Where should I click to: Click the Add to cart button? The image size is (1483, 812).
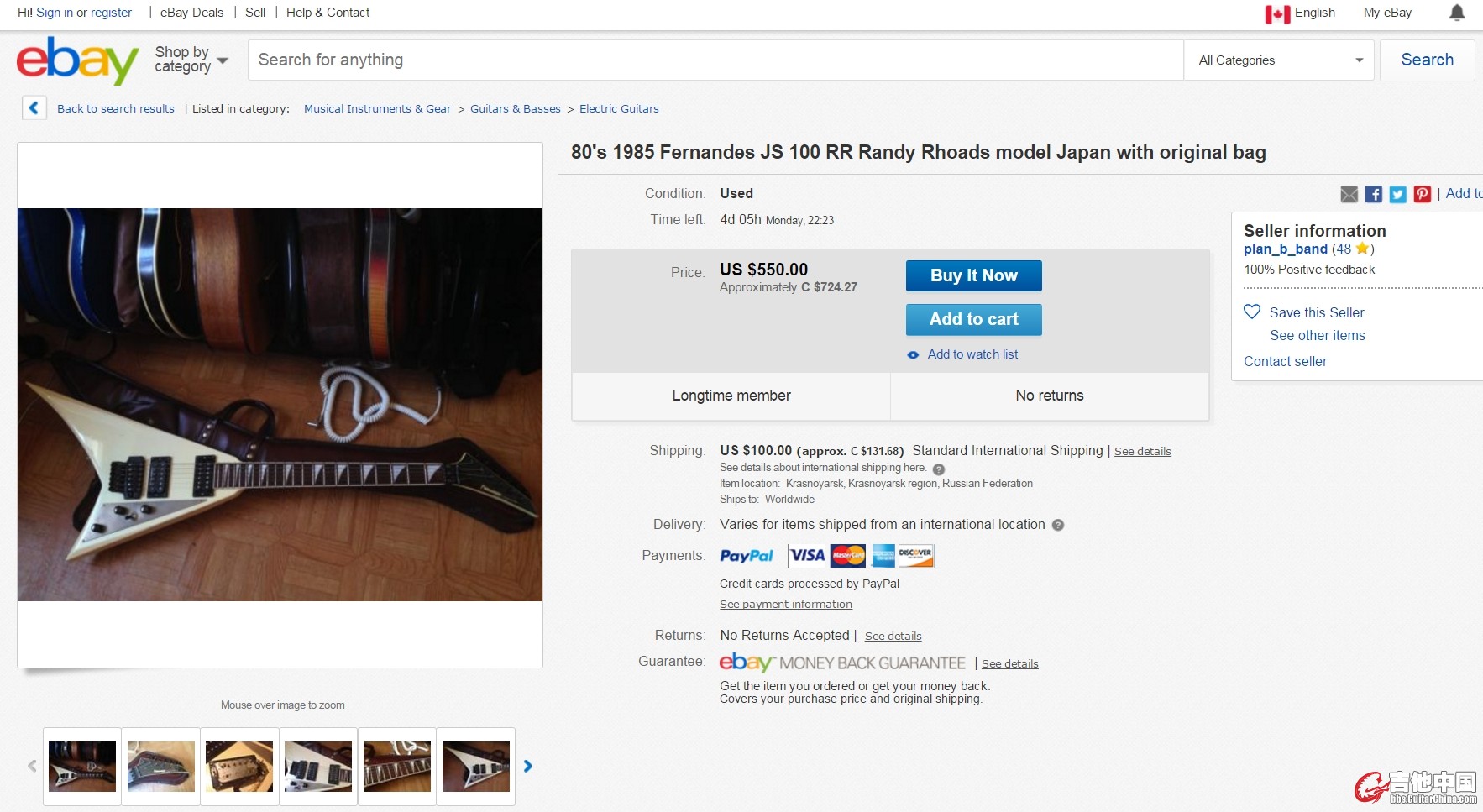(973, 319)
